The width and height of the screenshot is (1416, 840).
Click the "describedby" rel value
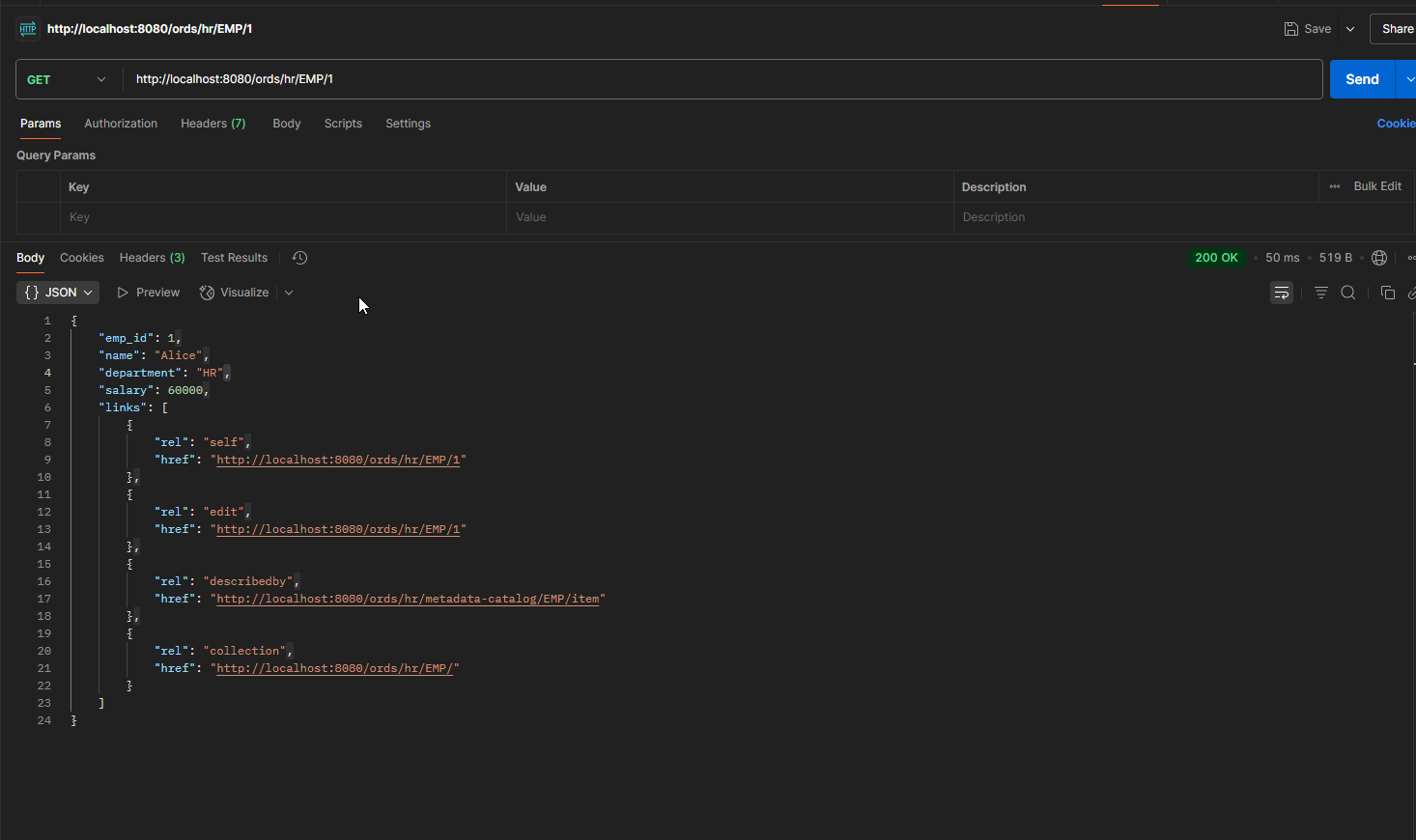click(x=248, y=581)
